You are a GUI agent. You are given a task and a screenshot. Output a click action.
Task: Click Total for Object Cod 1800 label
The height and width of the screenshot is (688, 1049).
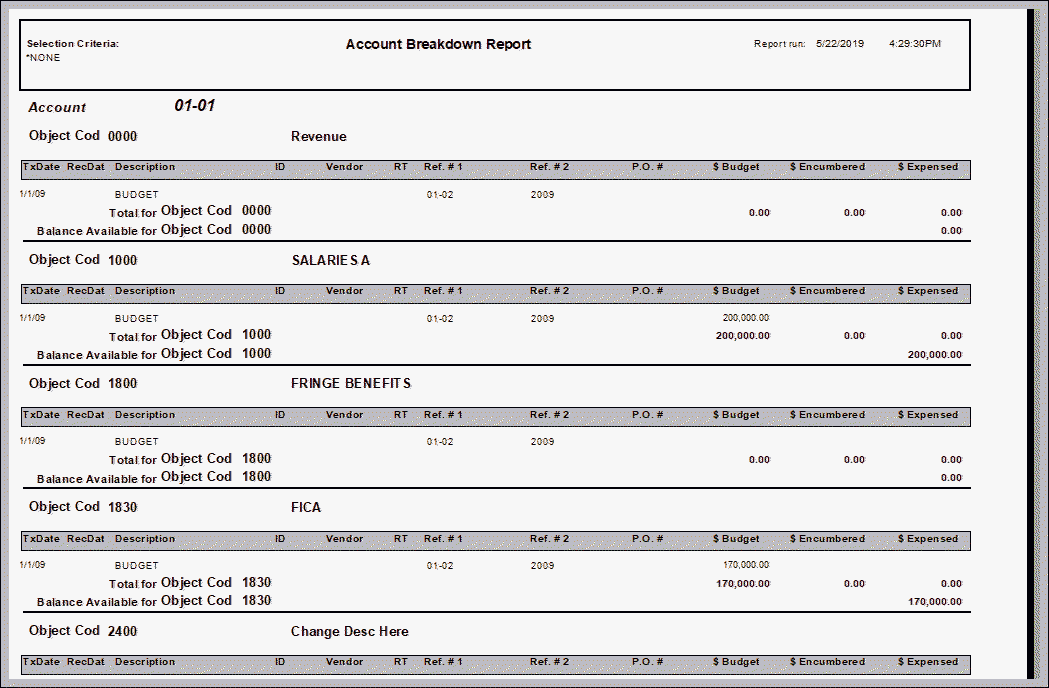(x=190, y=459)
